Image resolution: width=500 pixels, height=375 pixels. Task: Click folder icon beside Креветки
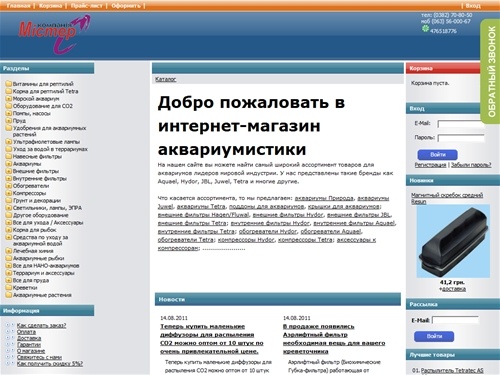point(8,287)
